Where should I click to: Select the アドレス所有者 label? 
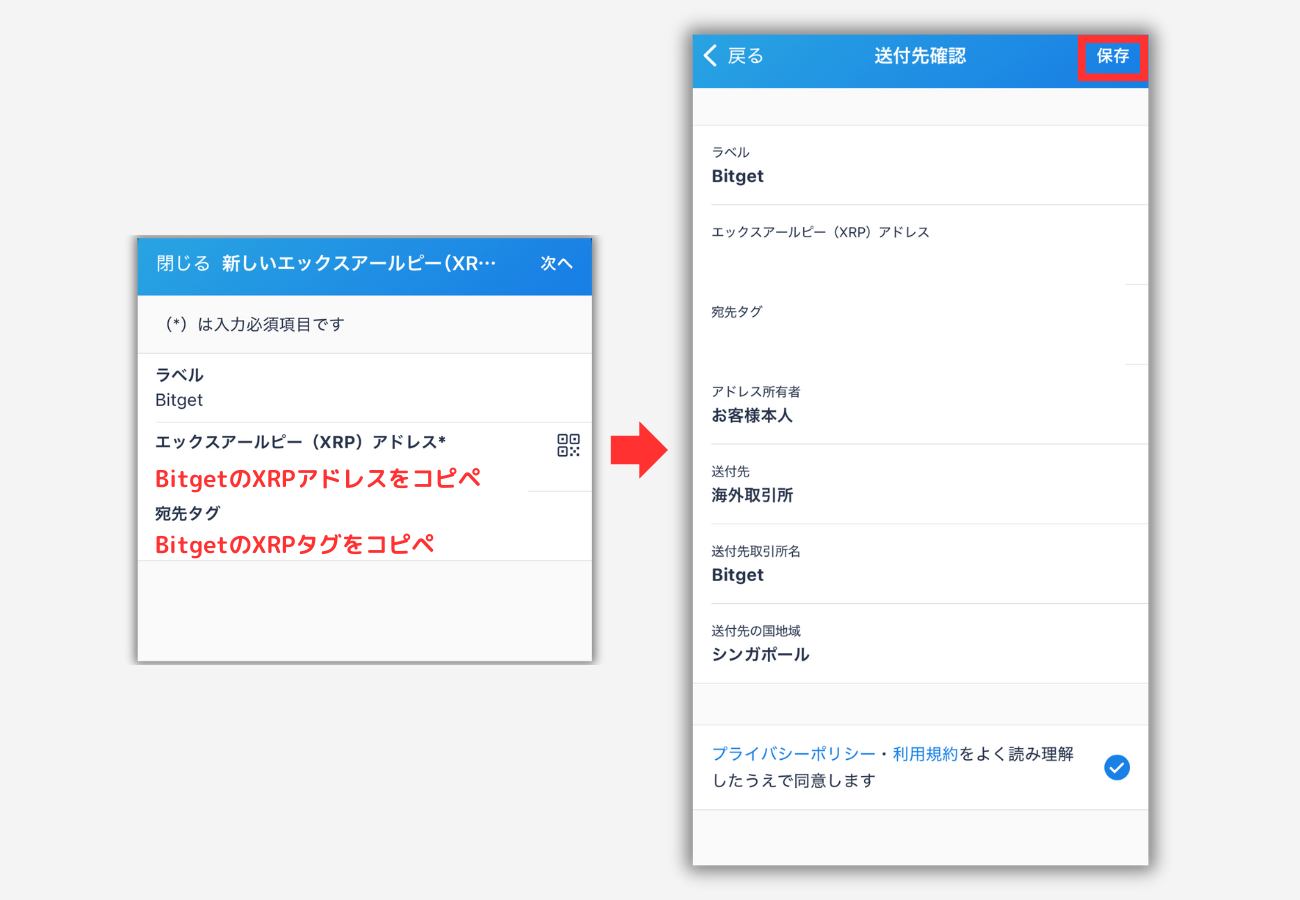(756, 392)
